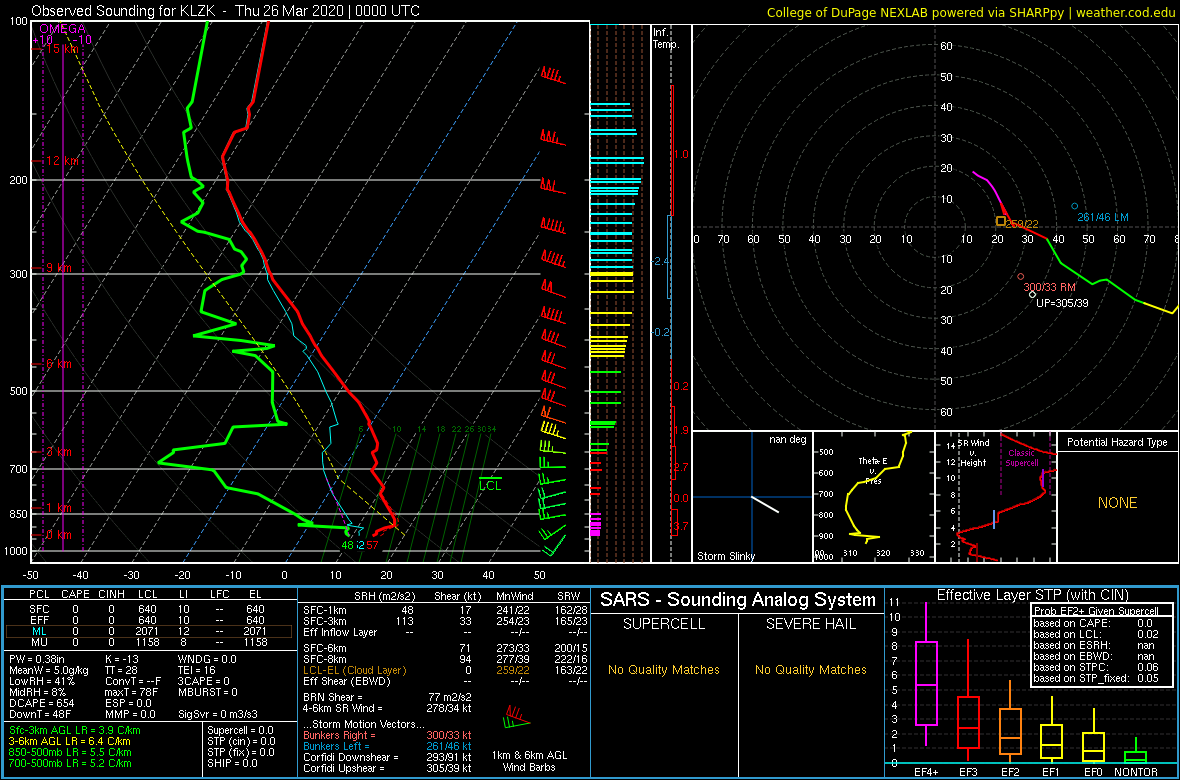The width and height of the screenshot is (1180, 780).
Task: Click the 300/33 RM hodograph label
Action: click(1048, 288)
